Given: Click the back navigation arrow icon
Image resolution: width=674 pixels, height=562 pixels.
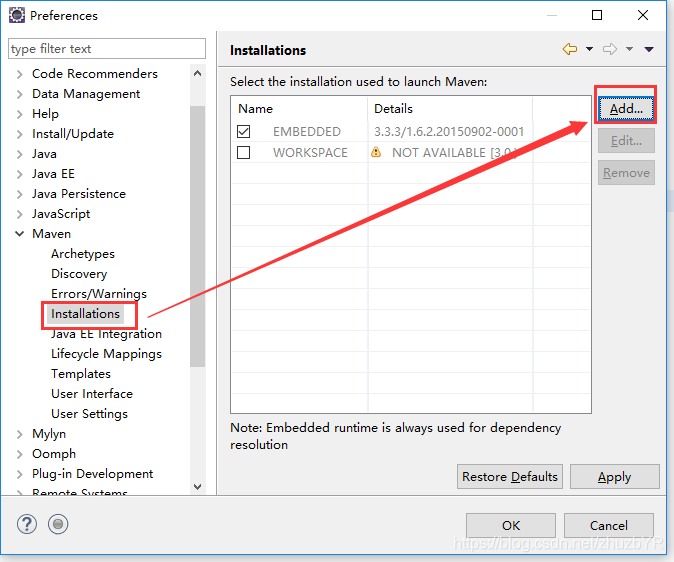Looking at the screenshot, I should click(570, 49).
